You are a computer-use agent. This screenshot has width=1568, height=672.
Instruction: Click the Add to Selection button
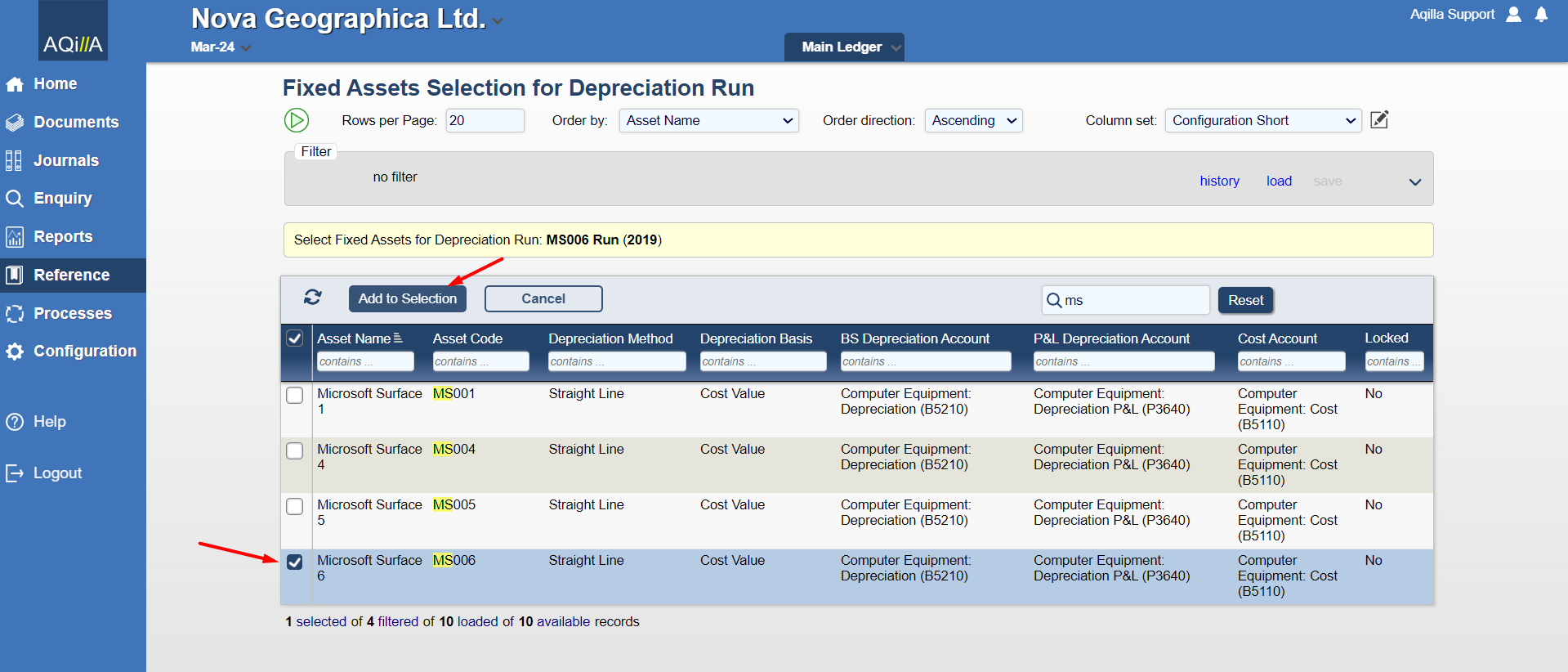click(407, 298)
